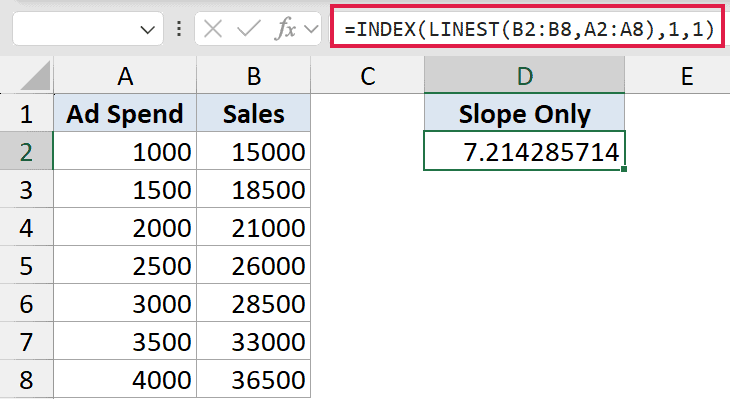
Task: Click the Select All corner triangle
Action: pos(35,76)
